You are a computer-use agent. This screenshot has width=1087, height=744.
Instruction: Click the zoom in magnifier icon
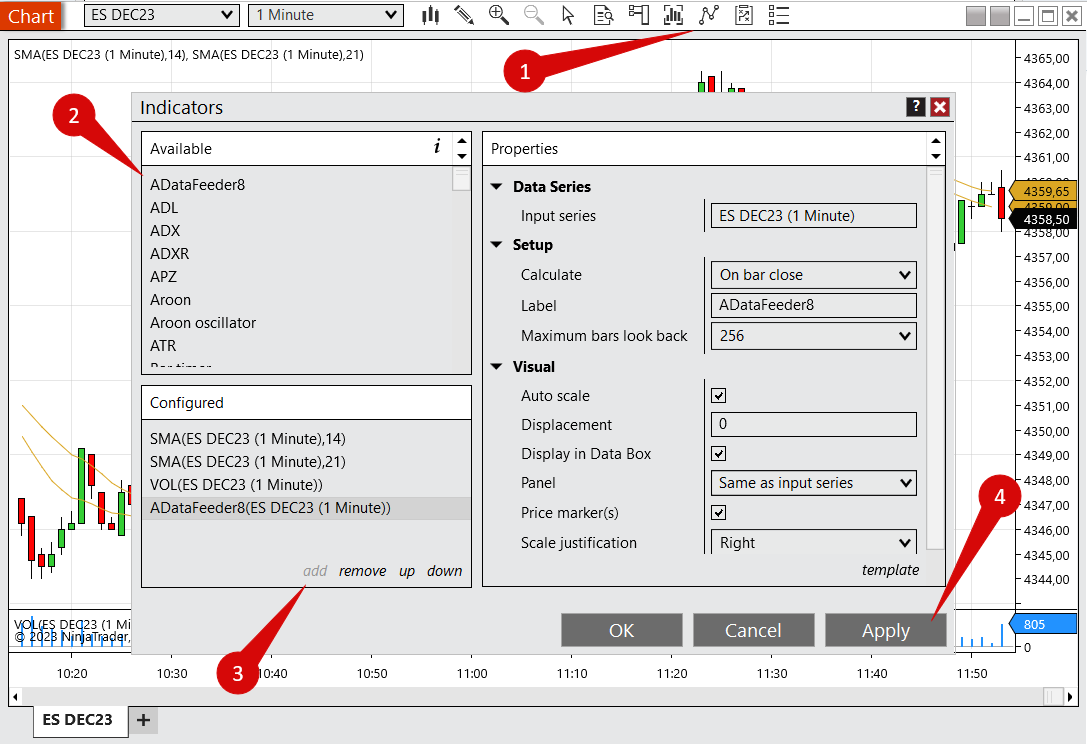pos(498,15)
